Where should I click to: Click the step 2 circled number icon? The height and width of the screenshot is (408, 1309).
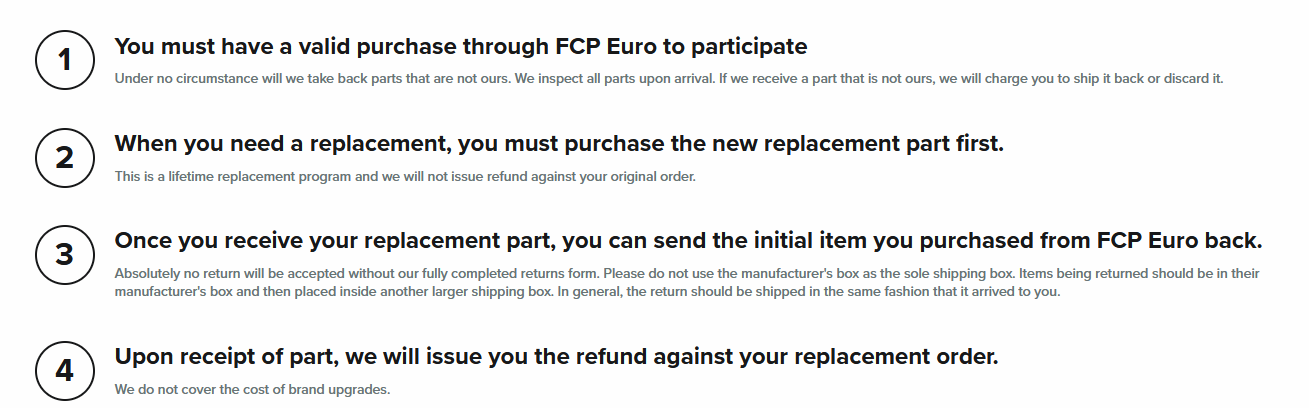(65, 159)
